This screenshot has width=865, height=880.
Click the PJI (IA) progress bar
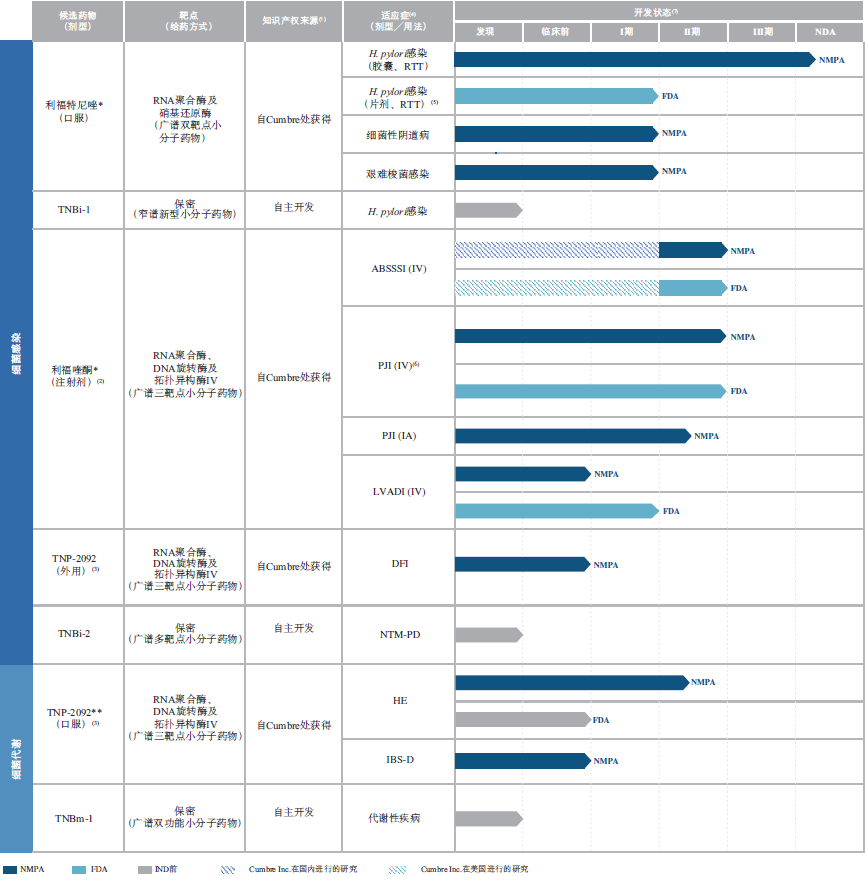tap(572, 436)
